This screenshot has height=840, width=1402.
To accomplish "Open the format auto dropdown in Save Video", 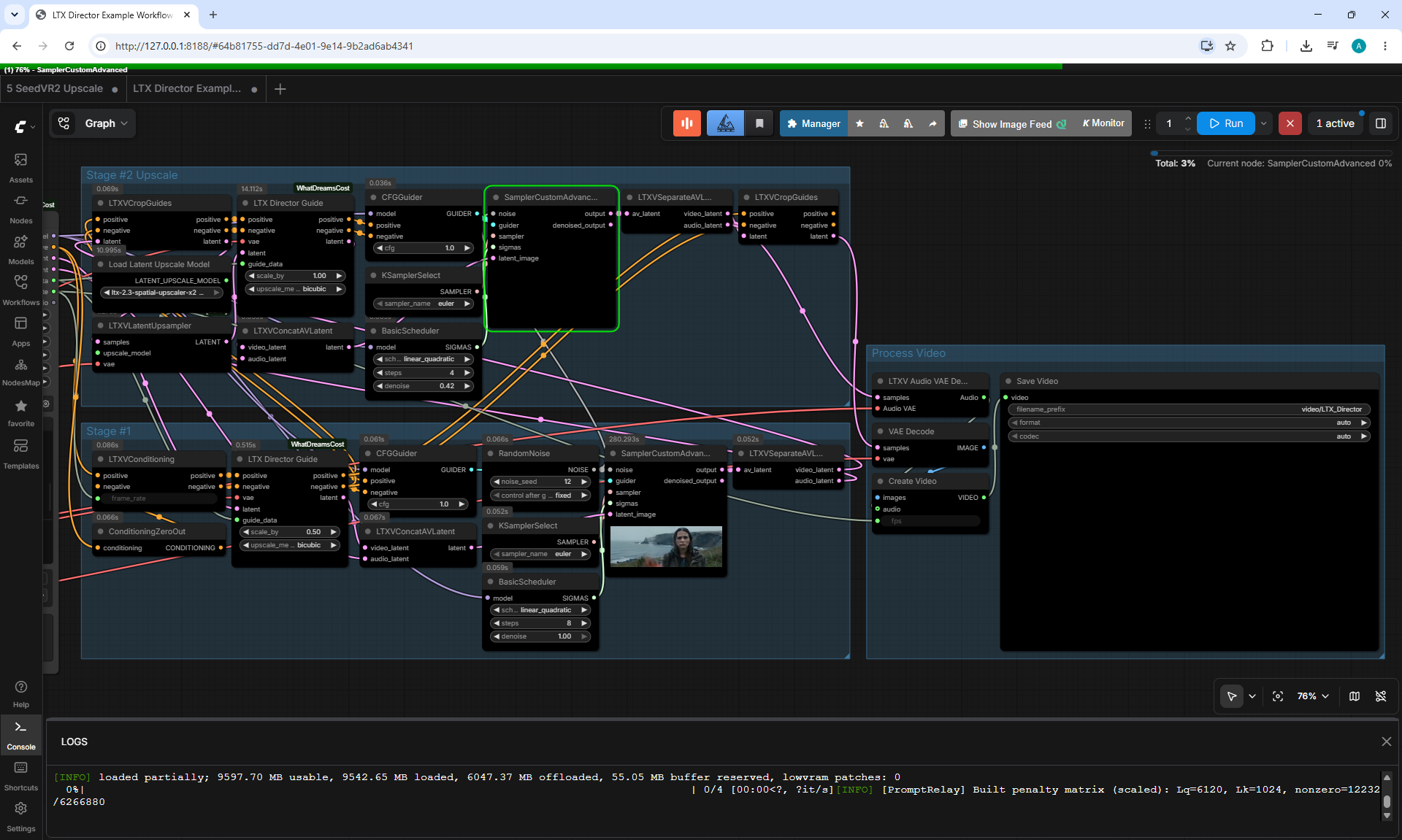I will (1189, 423).
